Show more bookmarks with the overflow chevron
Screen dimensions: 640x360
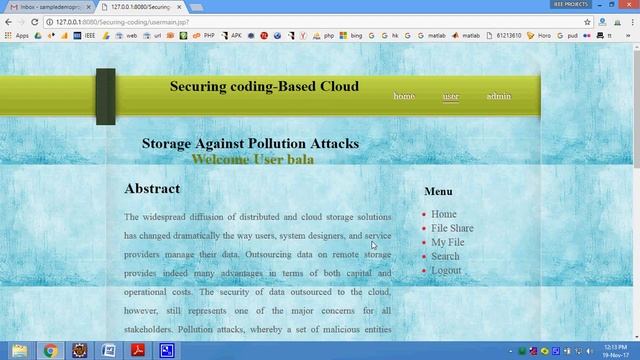tap(628, 36)
